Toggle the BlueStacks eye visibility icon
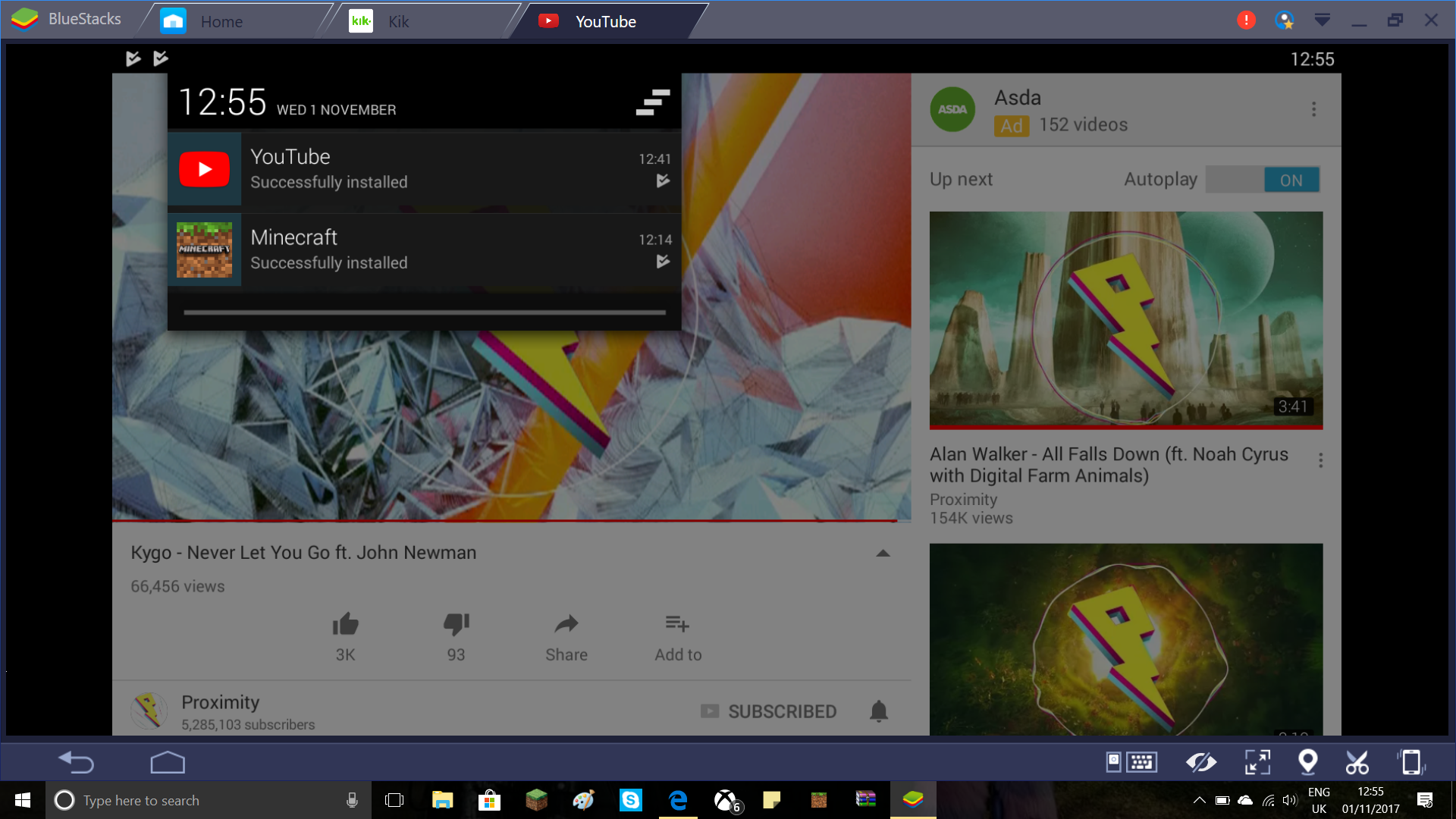 1201,762
